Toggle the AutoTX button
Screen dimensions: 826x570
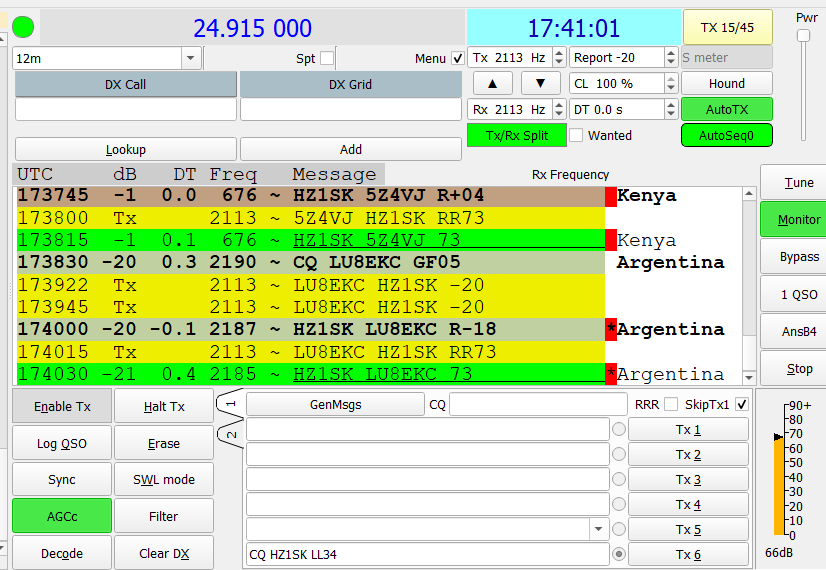tap(727, 110)
